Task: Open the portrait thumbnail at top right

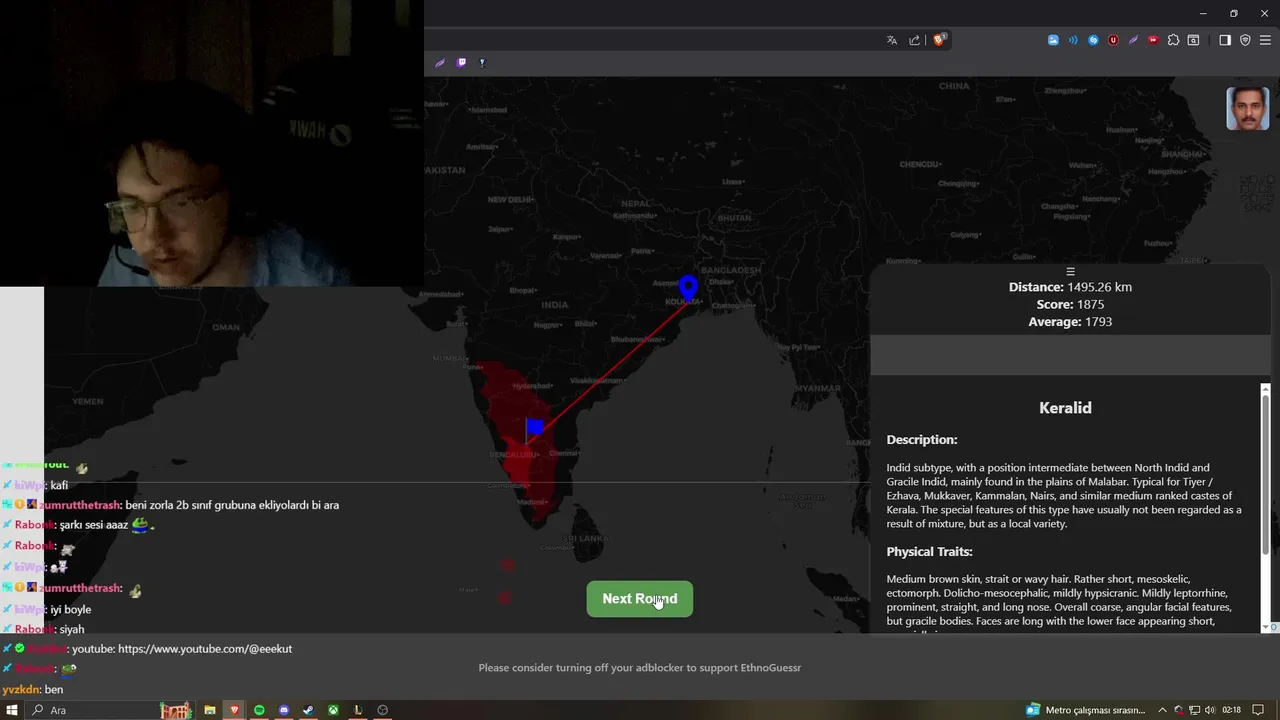Action: (1247, 109)
